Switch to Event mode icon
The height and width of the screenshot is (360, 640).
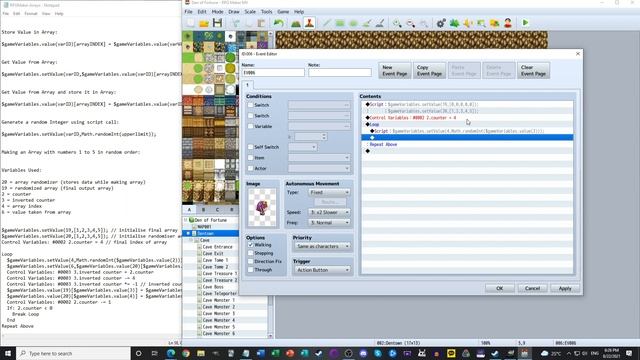pyautogui.click(x=309, y=23)
